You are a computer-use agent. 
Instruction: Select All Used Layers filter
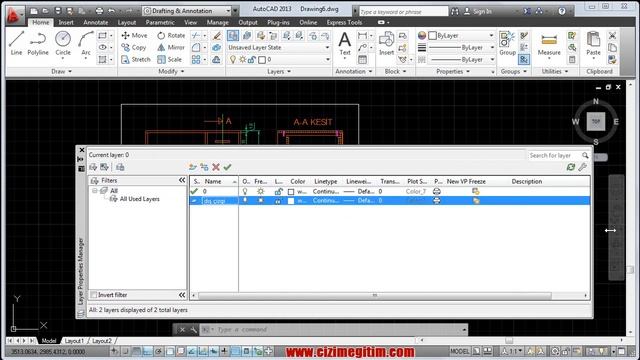pyautogui.click(x=140, y=199)
